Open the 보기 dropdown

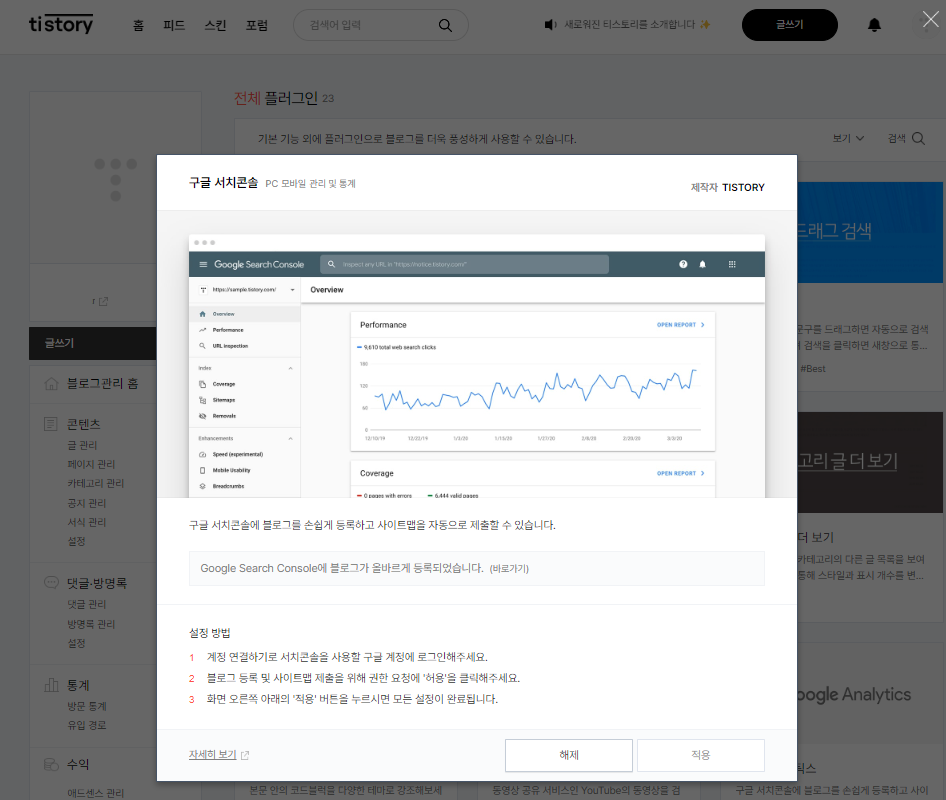848,138
